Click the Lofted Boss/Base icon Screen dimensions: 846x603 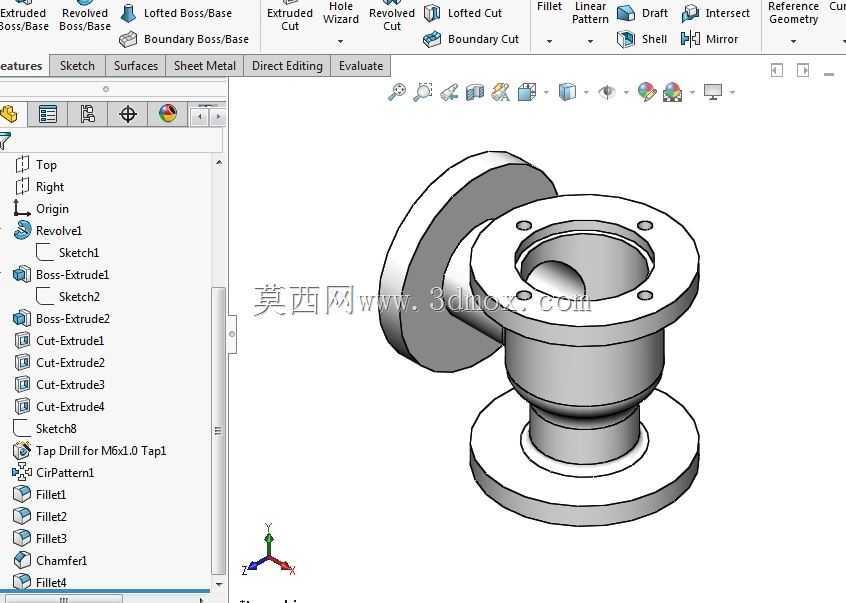pyautogui.click(x=128, y=13)
